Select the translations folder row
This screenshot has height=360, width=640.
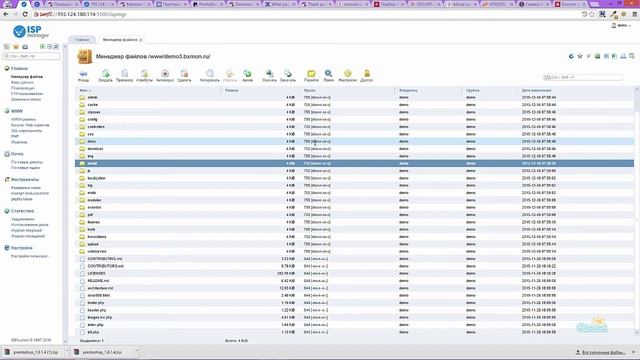point(354,237)
